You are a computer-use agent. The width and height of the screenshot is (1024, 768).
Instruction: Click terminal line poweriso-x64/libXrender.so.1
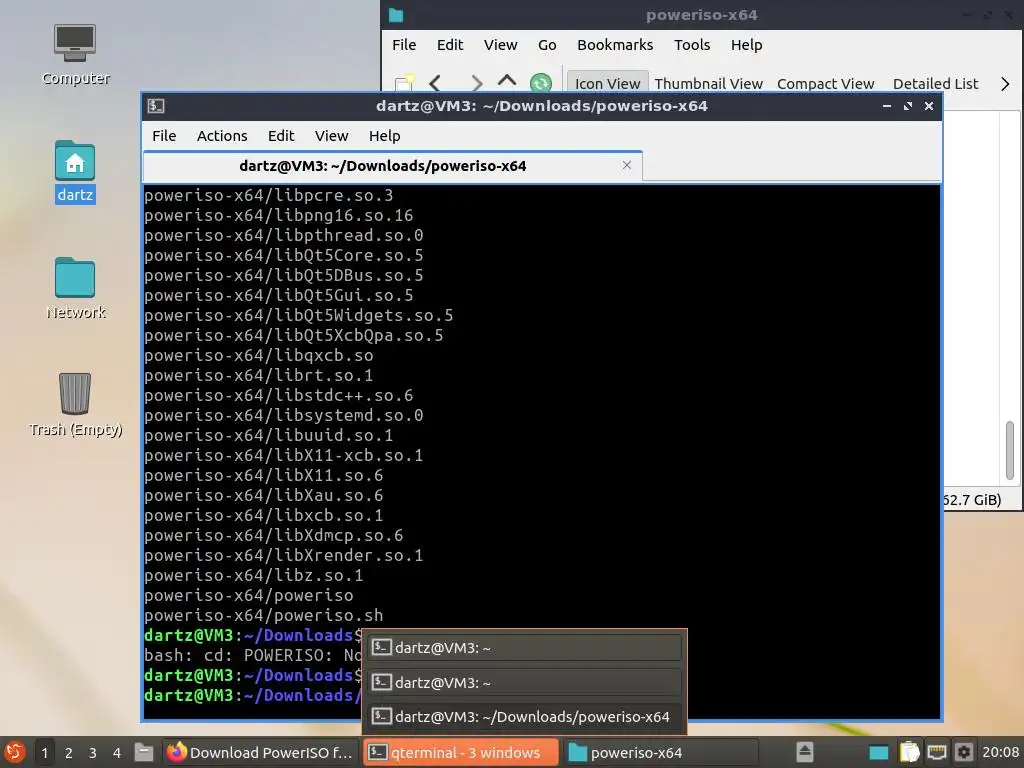coord(283,555)
